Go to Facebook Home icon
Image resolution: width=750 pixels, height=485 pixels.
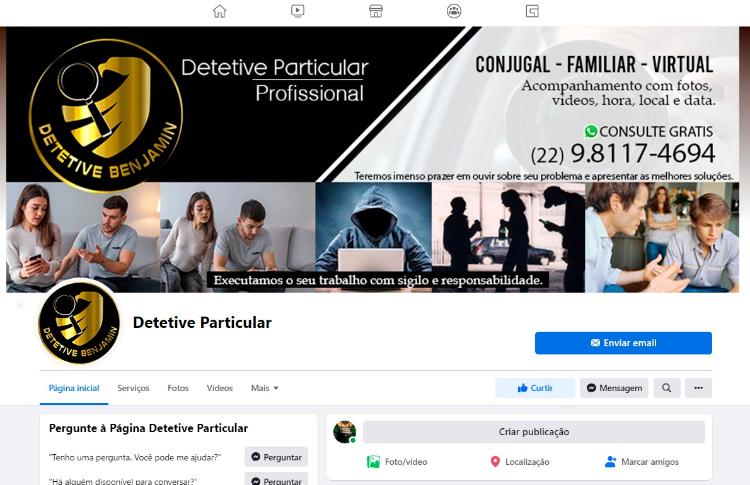(220, 11)
